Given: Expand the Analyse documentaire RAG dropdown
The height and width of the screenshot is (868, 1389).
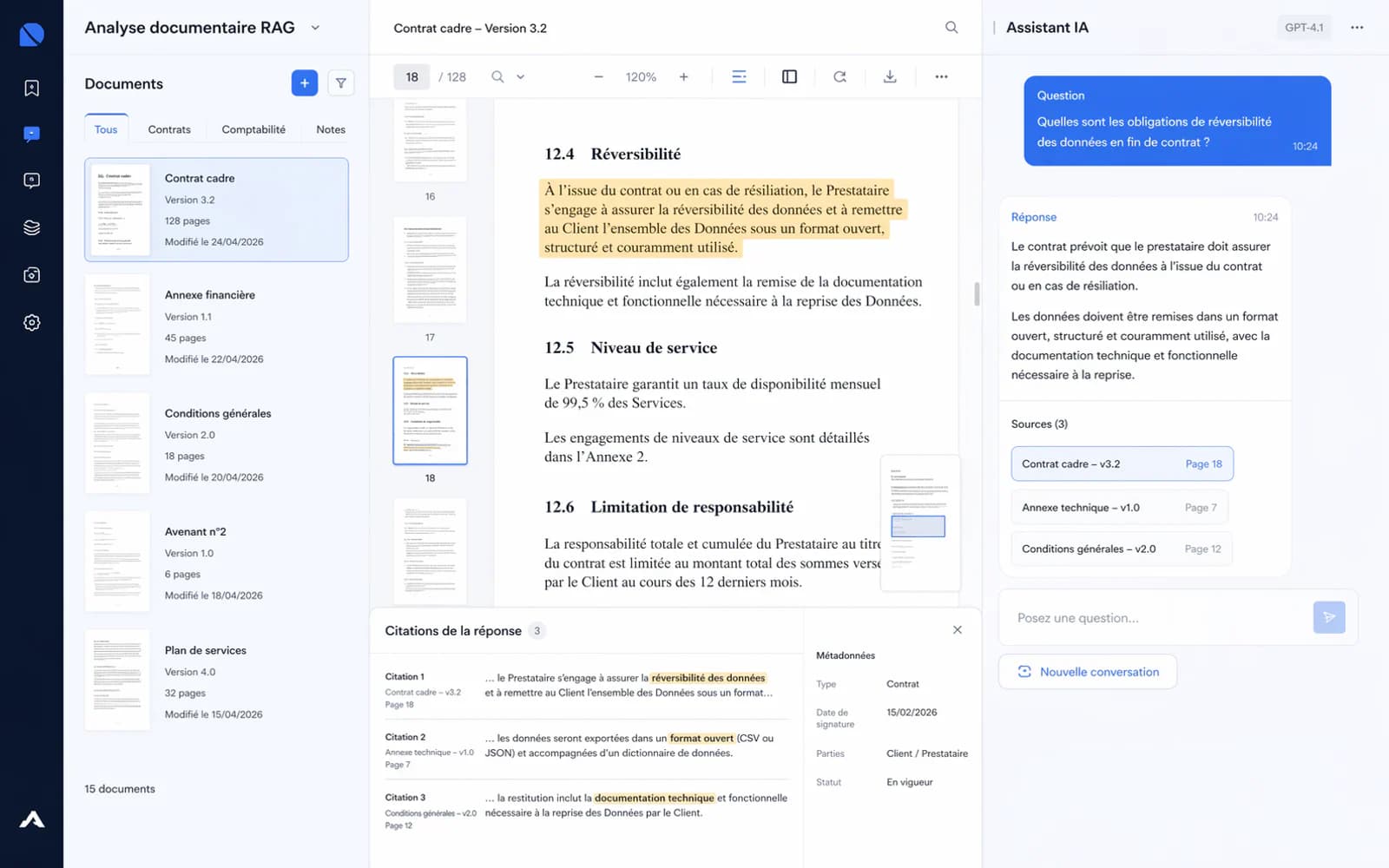Looking at the screenshot, I should tap(315, 28).
